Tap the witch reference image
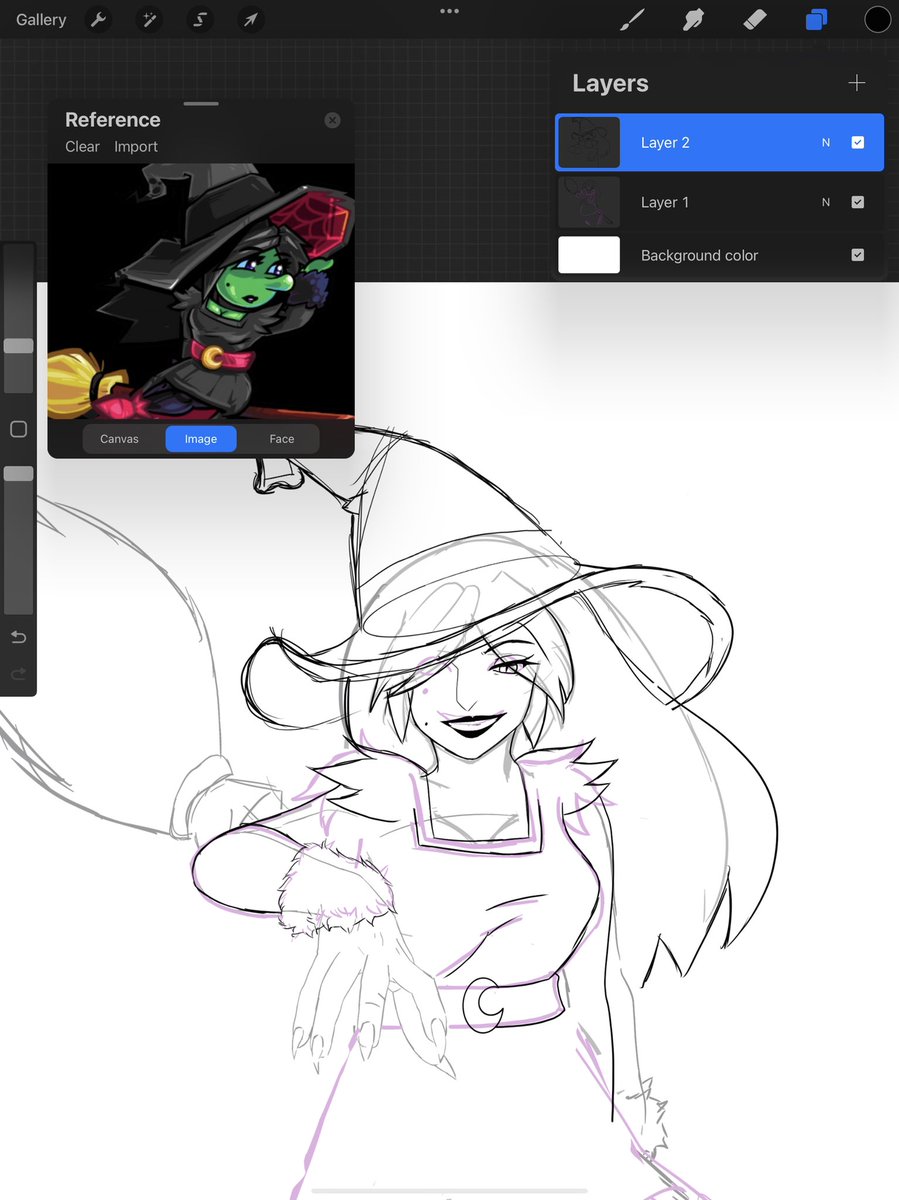This screenshot has width=899, height=1200. coord(201,291)
